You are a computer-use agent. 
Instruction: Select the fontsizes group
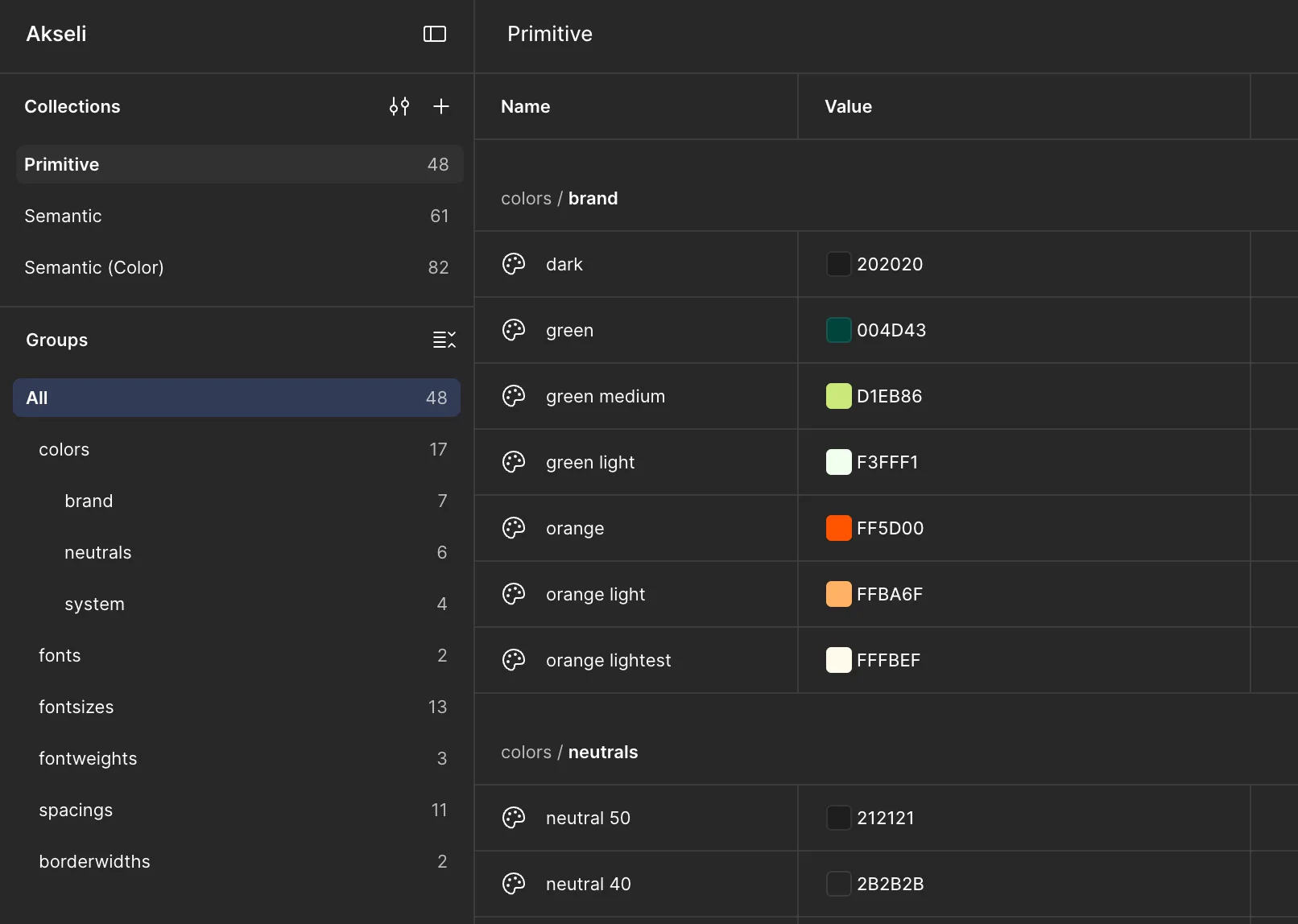pyautogui.click(x=237, y=707)
